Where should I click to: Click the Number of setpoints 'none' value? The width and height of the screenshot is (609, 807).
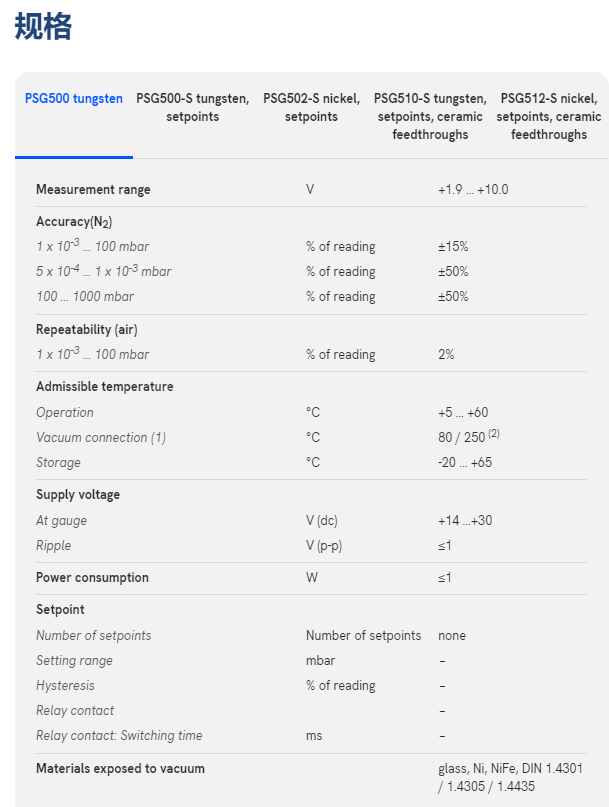452,636
